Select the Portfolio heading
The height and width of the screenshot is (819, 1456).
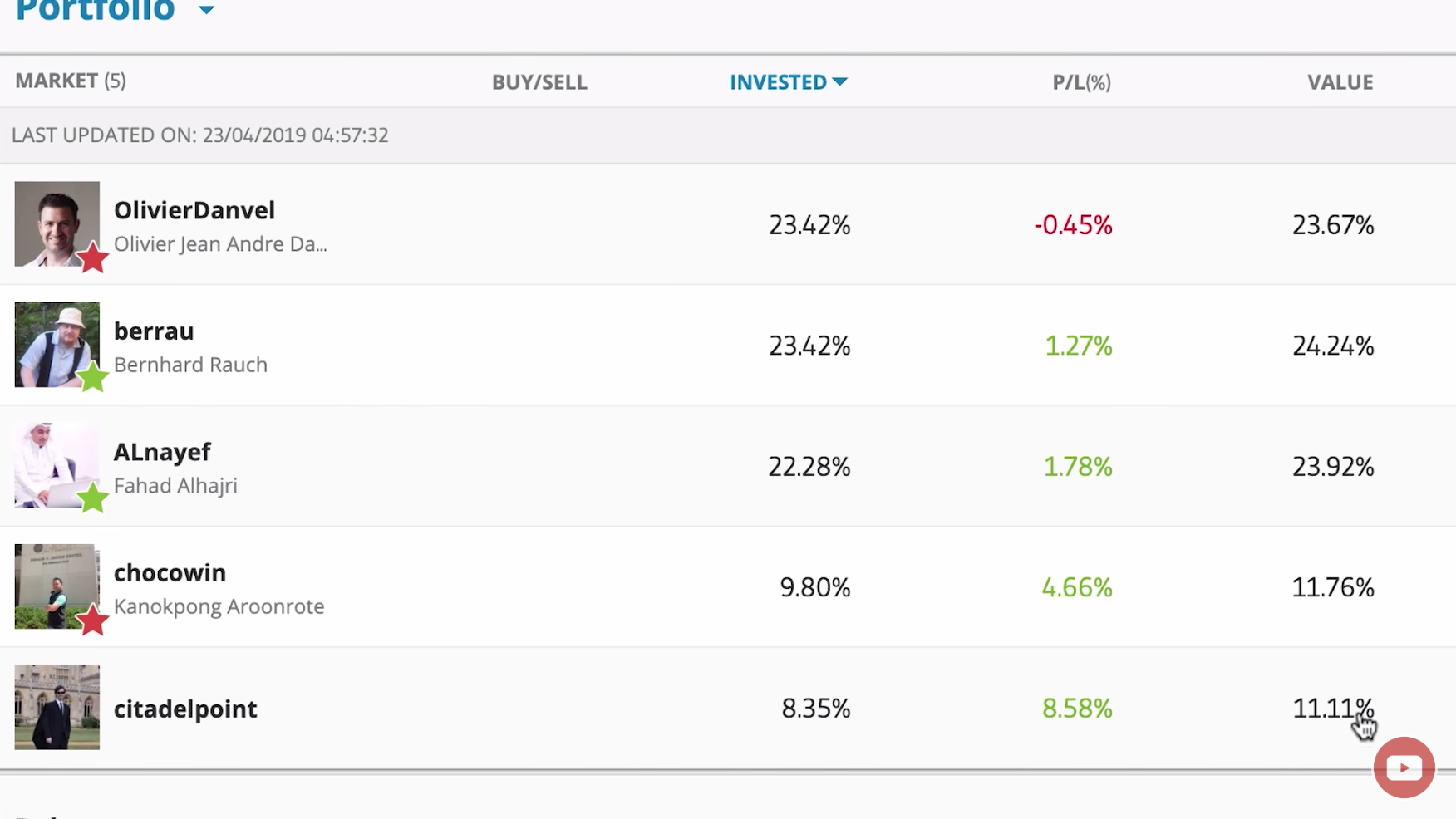click(x=96, y=10)
